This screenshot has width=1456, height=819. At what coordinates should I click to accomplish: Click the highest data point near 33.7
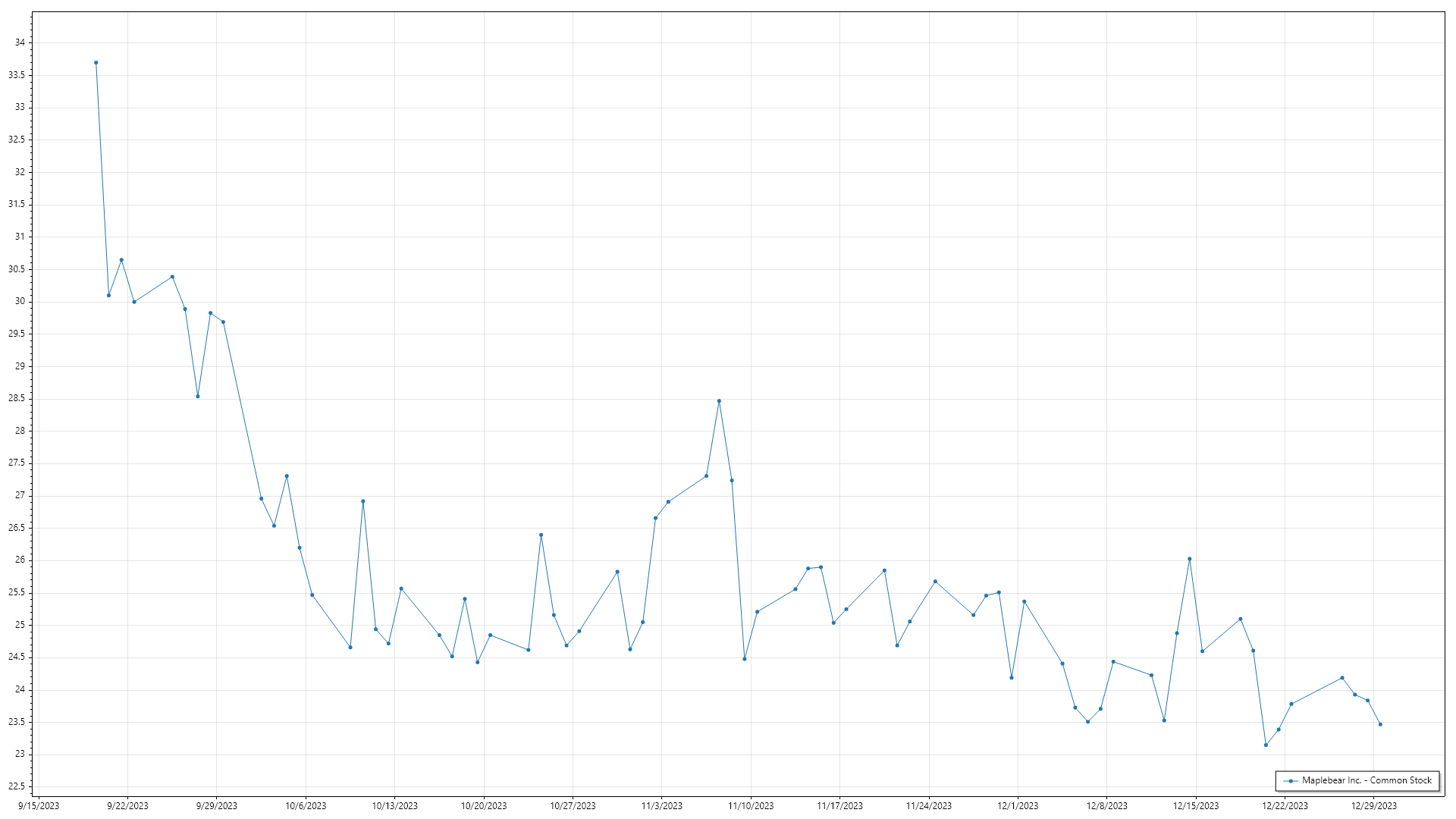96,63
